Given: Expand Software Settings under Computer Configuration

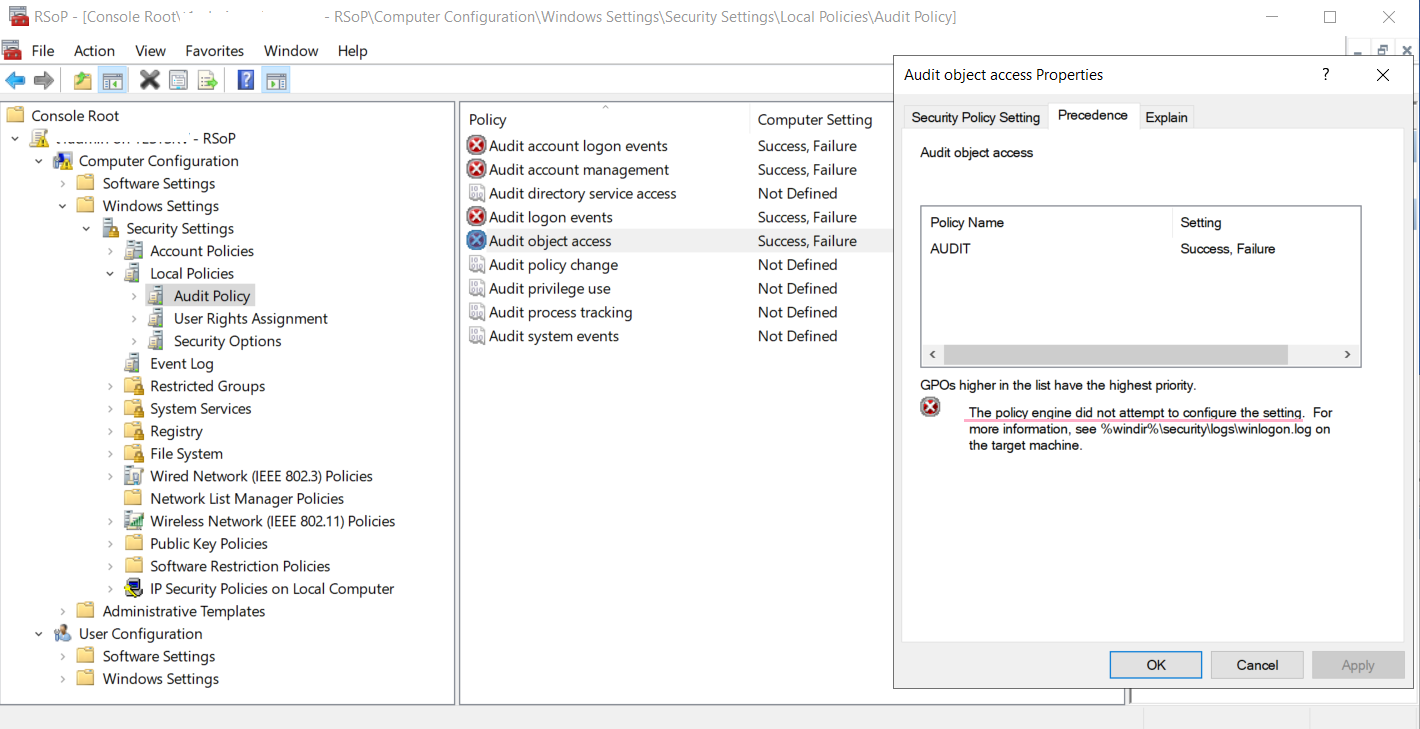Looking at the screenshot, I should click(x=63, y=184).
